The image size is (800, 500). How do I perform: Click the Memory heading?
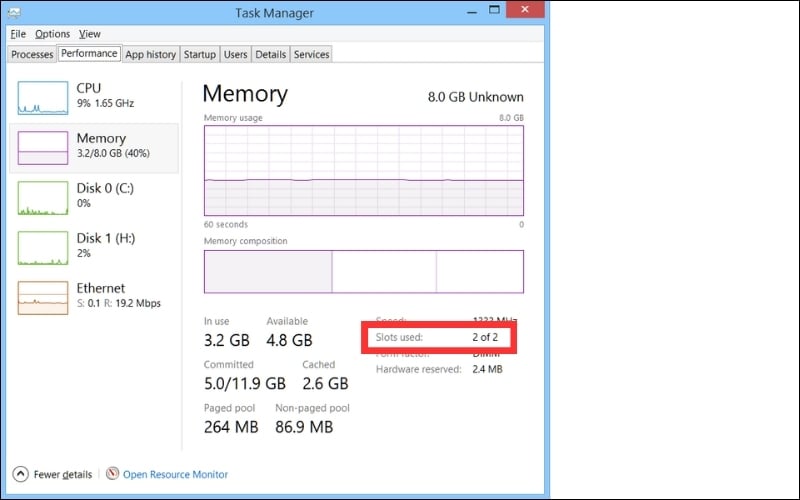[245, 94]
